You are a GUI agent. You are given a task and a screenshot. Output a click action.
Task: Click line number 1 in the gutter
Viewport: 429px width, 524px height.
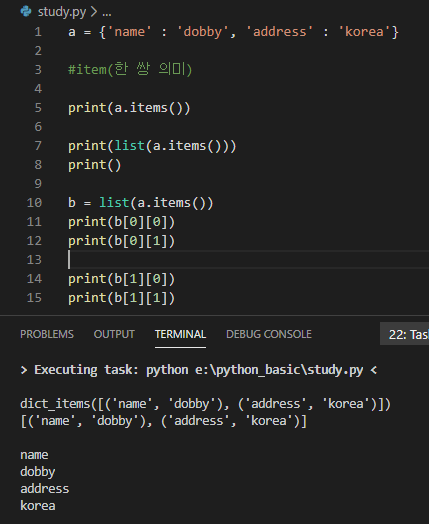point(38,32)
